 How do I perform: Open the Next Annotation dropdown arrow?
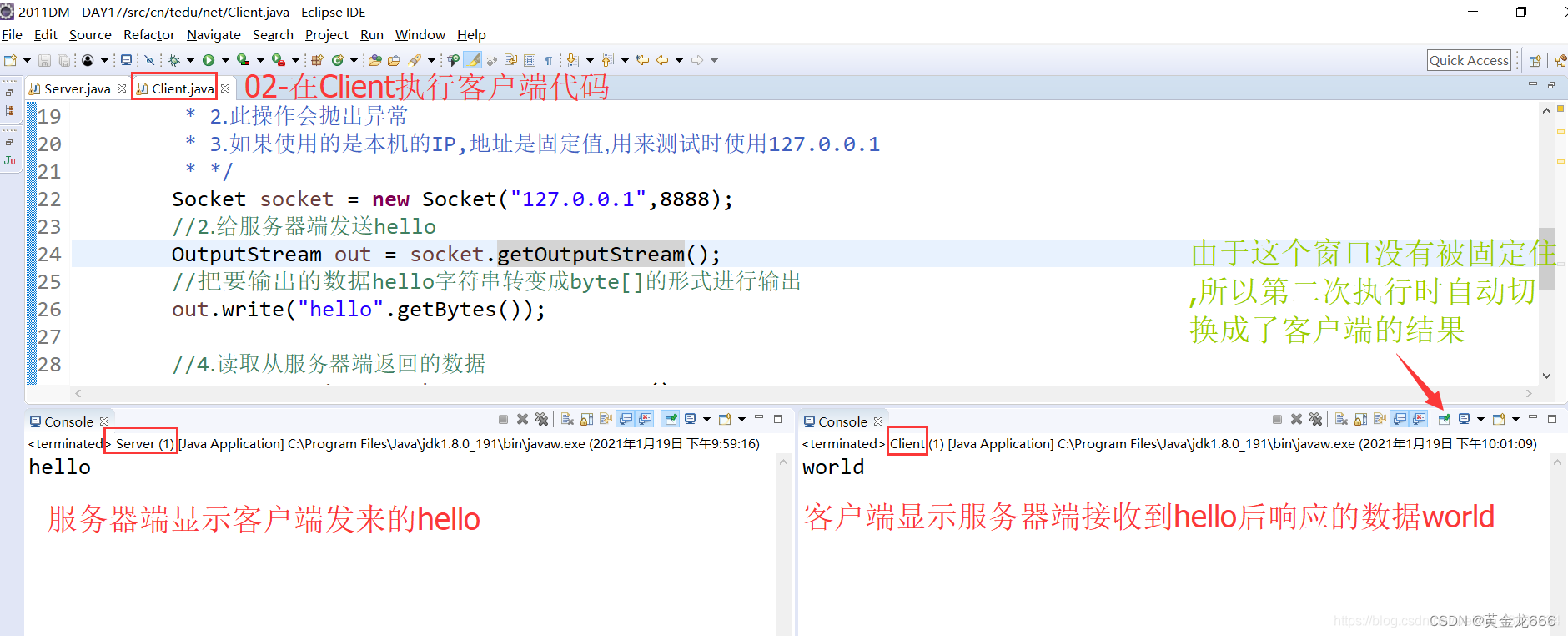(590, 60)
